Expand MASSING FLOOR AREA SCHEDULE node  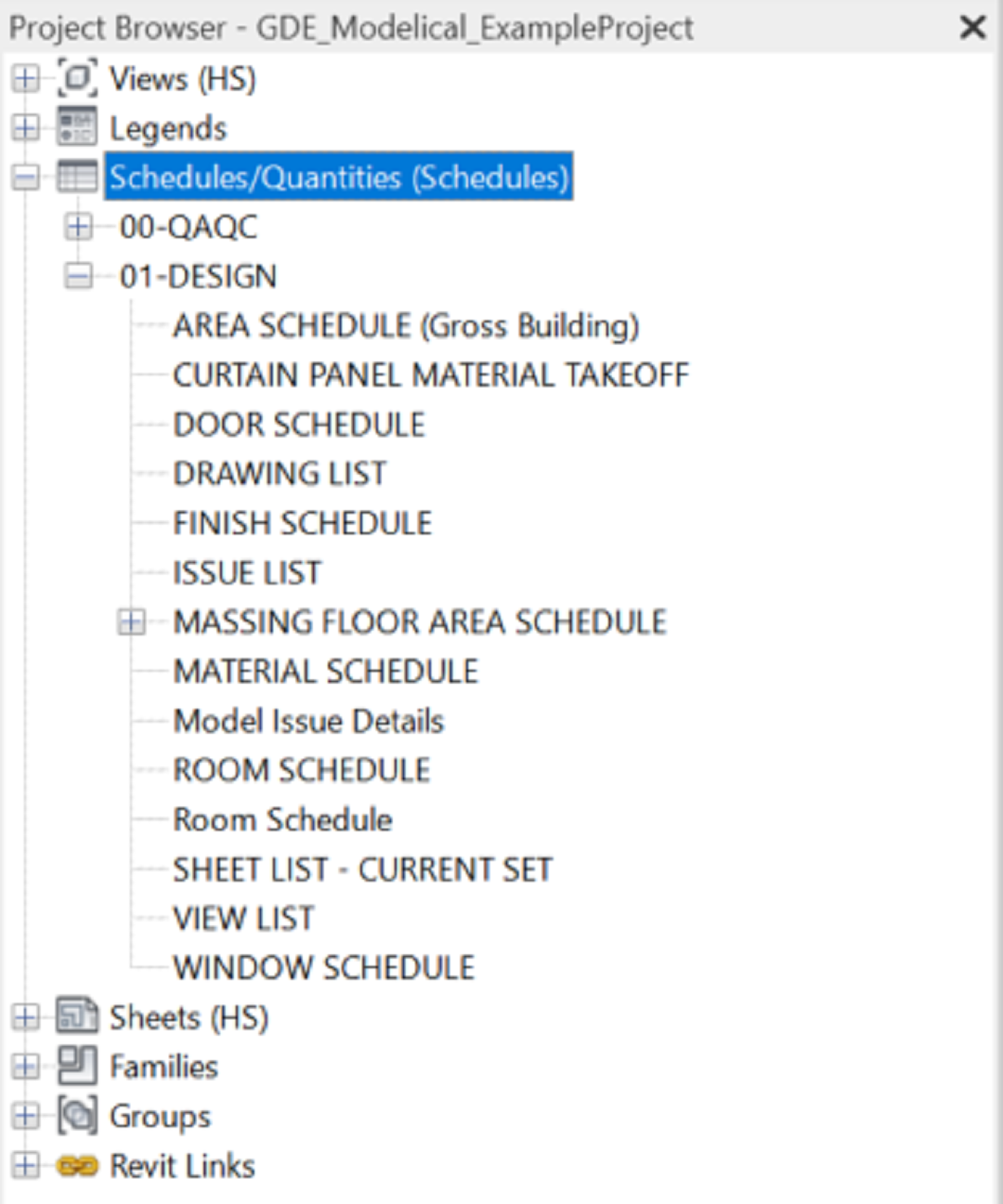coord(132,622)
